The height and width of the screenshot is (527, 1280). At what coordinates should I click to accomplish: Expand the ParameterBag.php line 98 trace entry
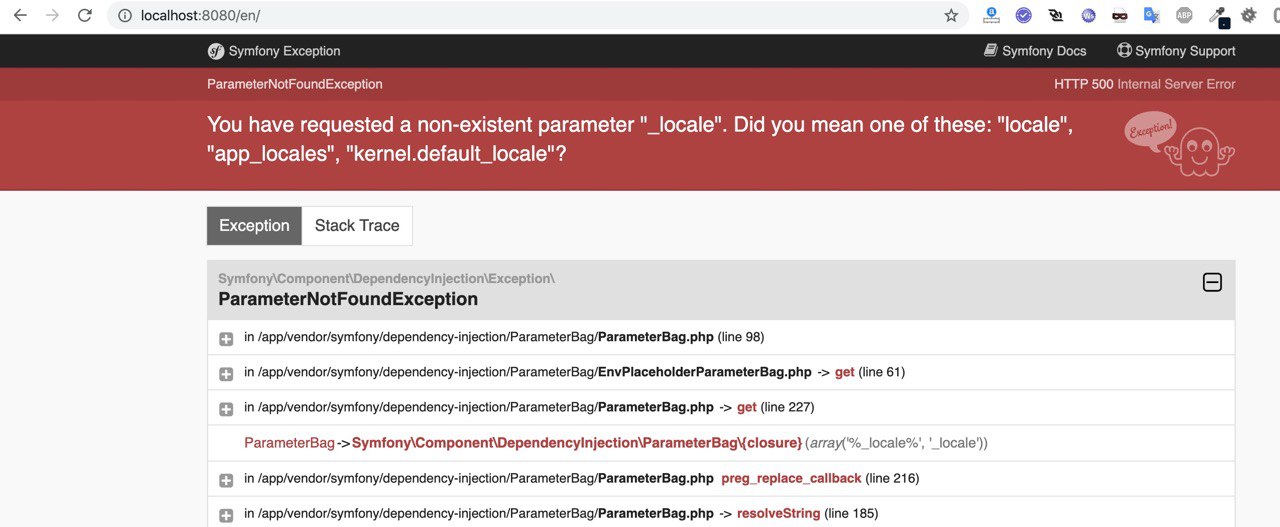click(226, 338)
